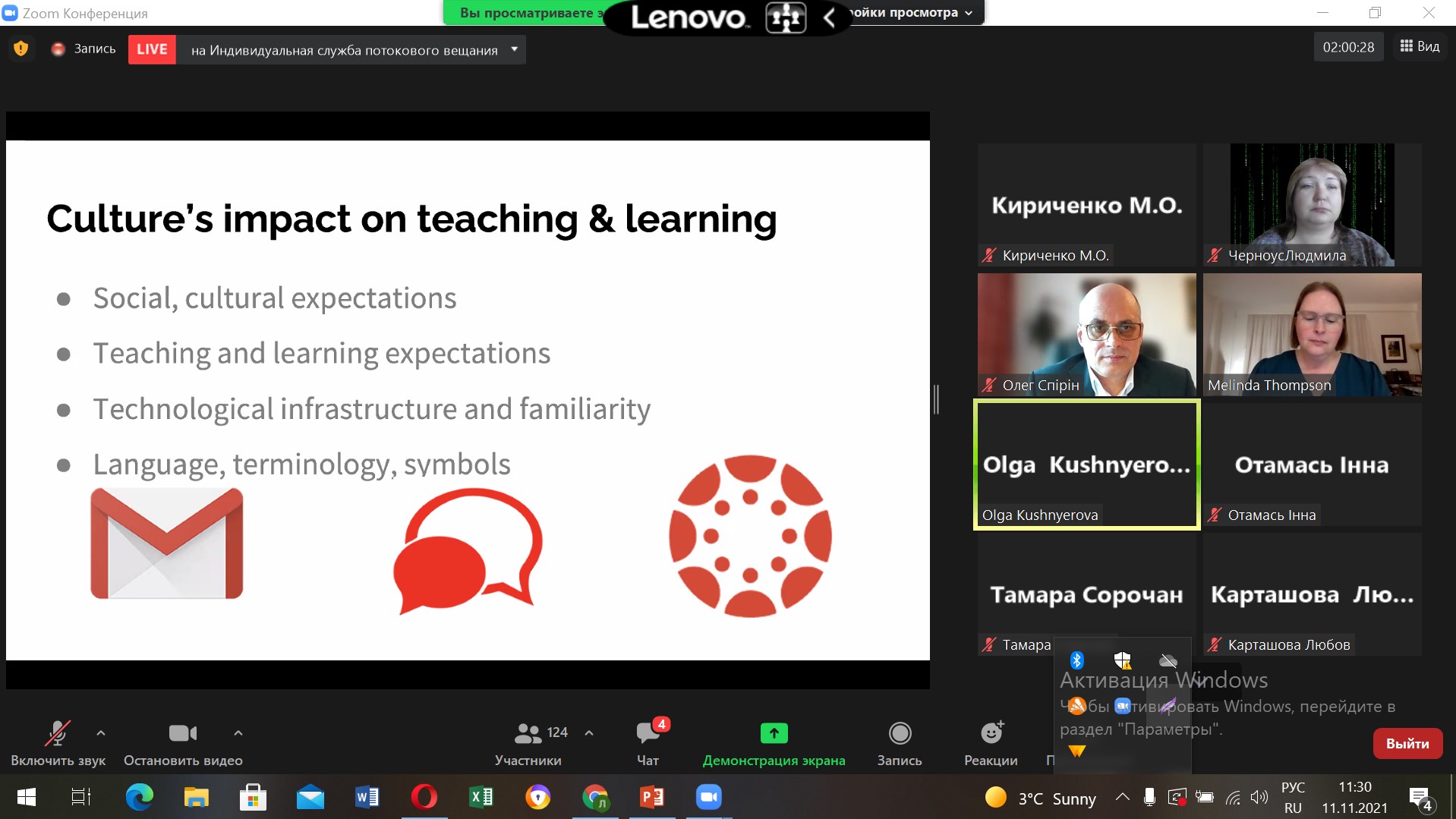Open the Windows Start menu
Viewport: 1456px width, 819px height.
27,797
